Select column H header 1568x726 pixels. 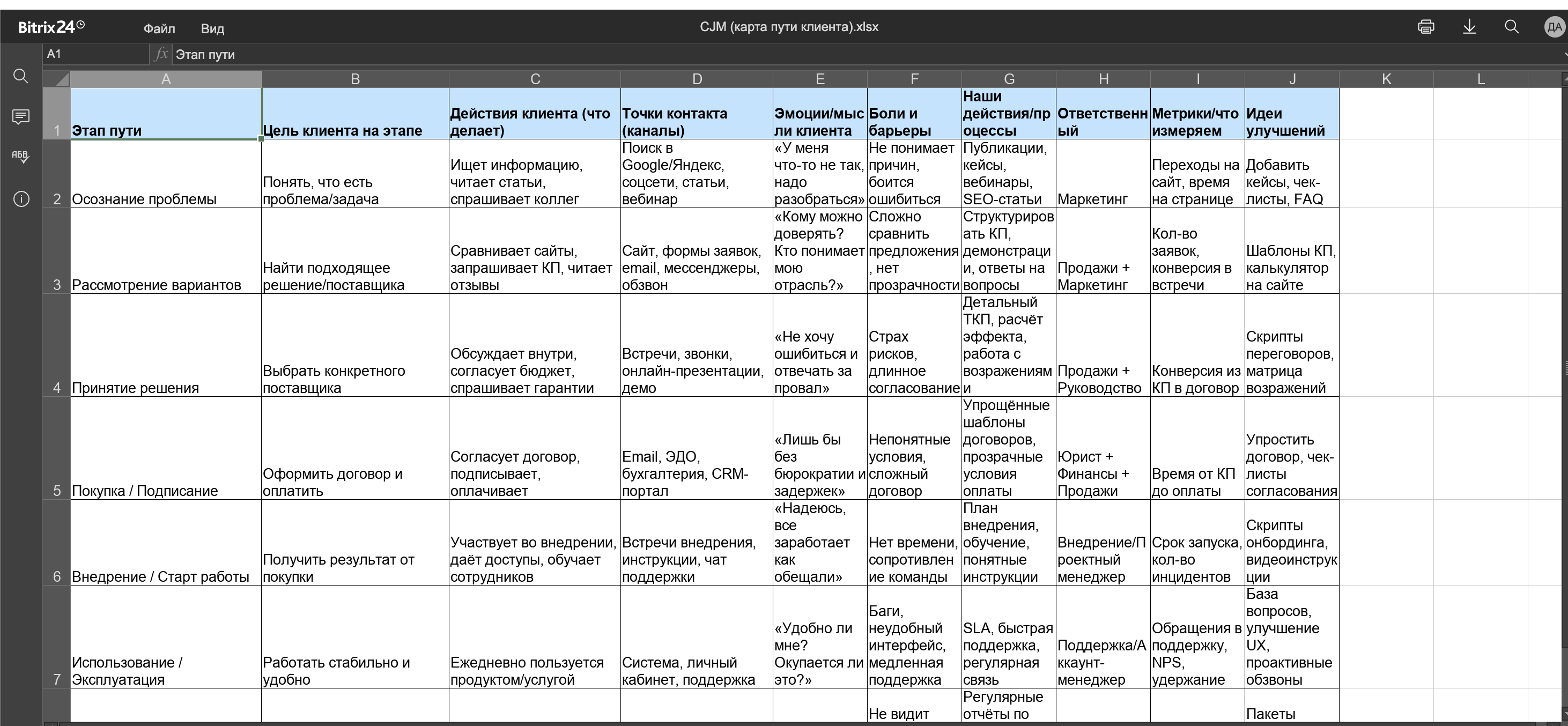[x=1103, y=79]
